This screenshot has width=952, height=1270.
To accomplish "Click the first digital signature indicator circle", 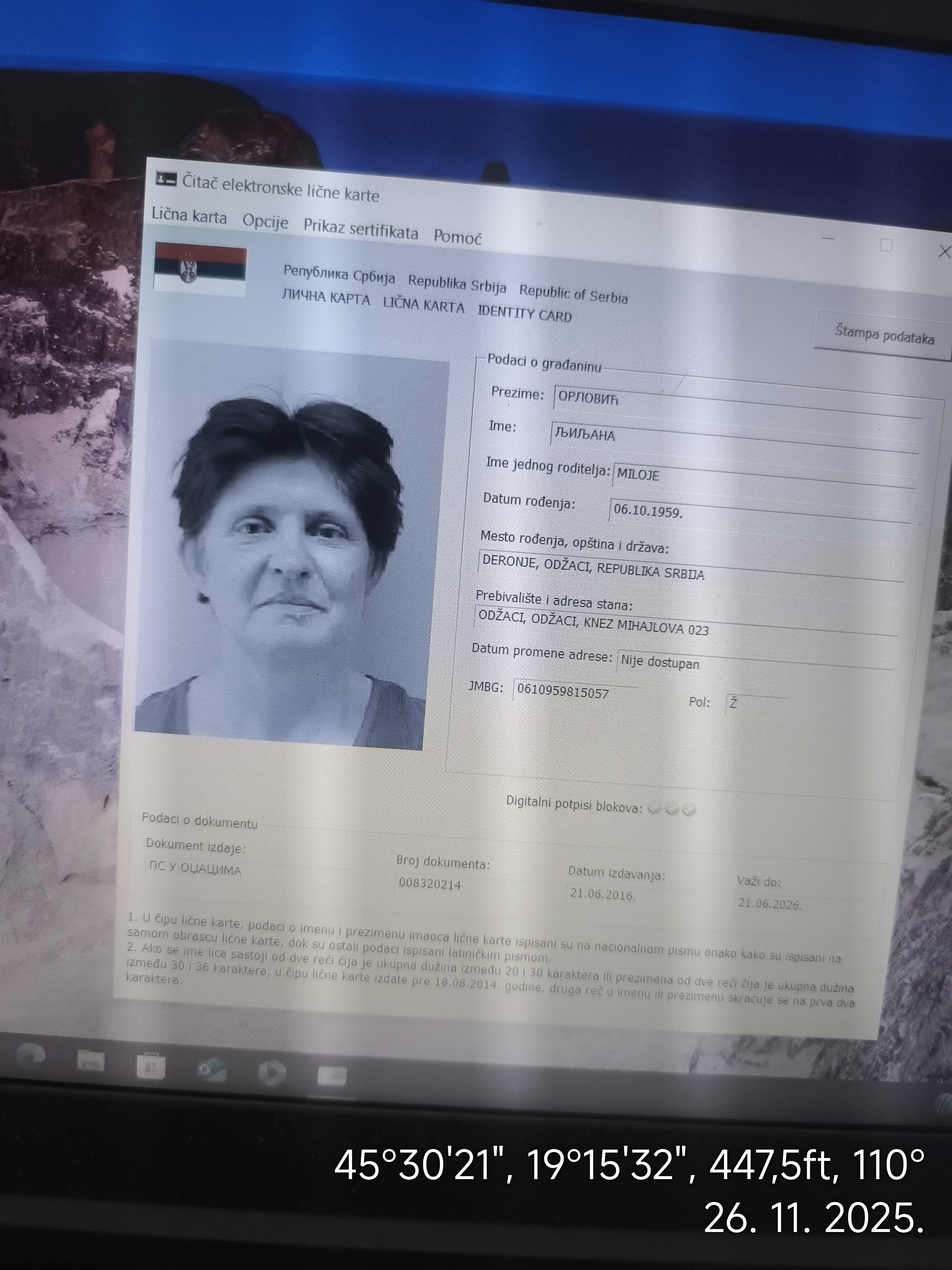I will pyautogui.click(x=654, y=808).
